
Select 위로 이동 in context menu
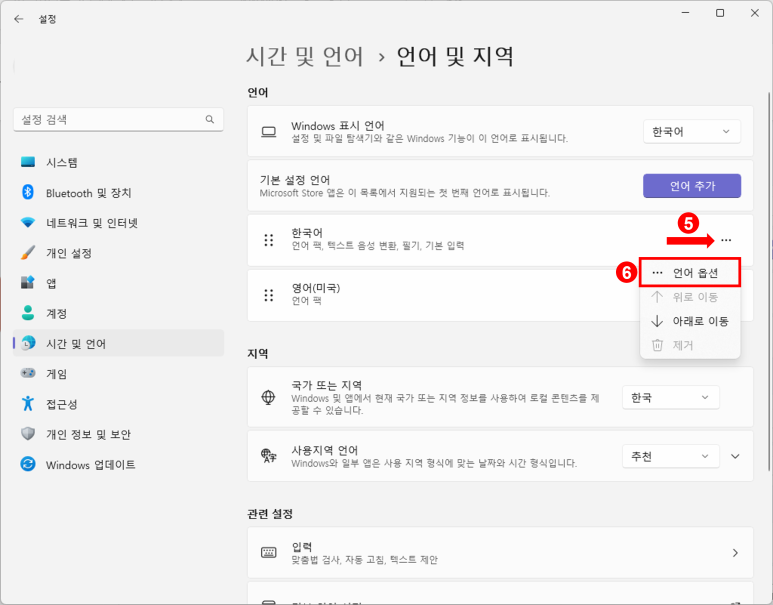coord(690,297)
